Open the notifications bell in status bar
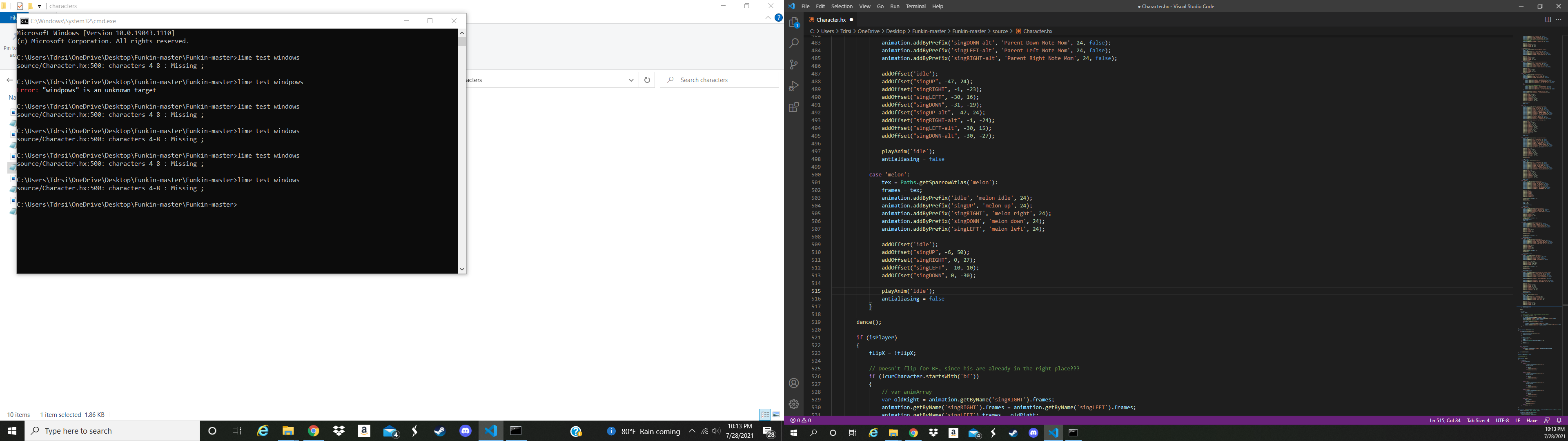Viewport: 1568px width, 441px height. [x=1559, y=420]
